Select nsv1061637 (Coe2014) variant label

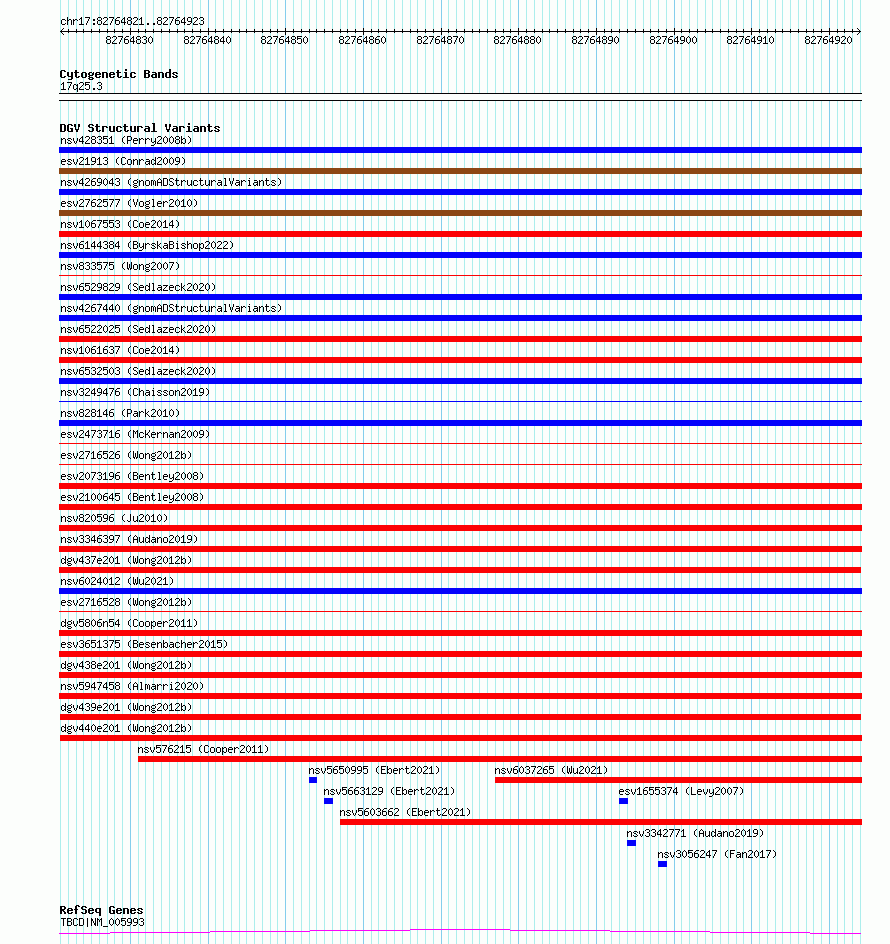click(x=120, y=350)
